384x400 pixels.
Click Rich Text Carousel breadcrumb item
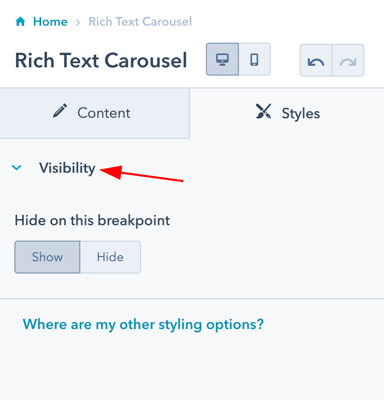tap(140, 22)
